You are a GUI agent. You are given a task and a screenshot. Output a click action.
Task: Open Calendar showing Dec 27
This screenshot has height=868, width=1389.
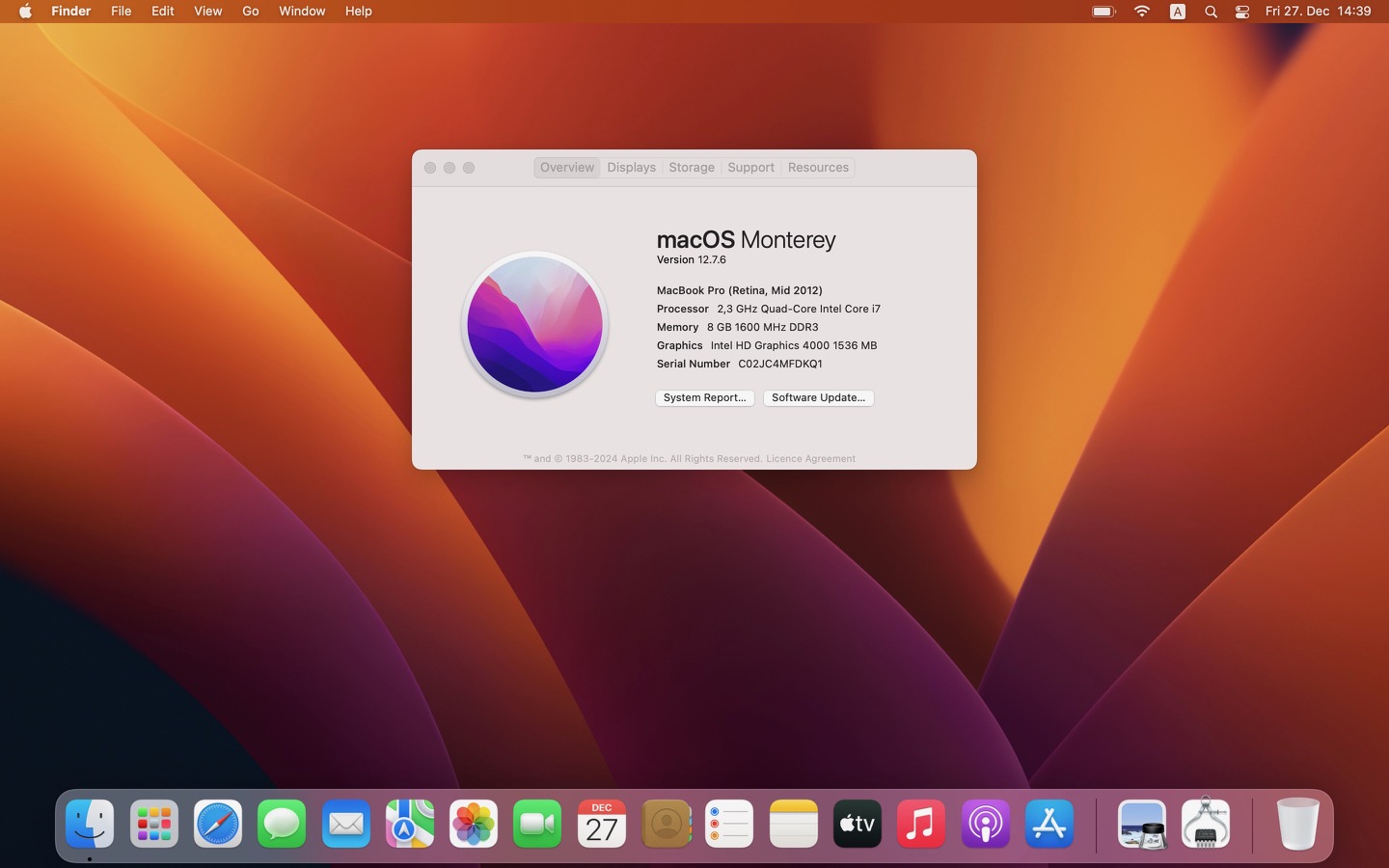(602, 824)
